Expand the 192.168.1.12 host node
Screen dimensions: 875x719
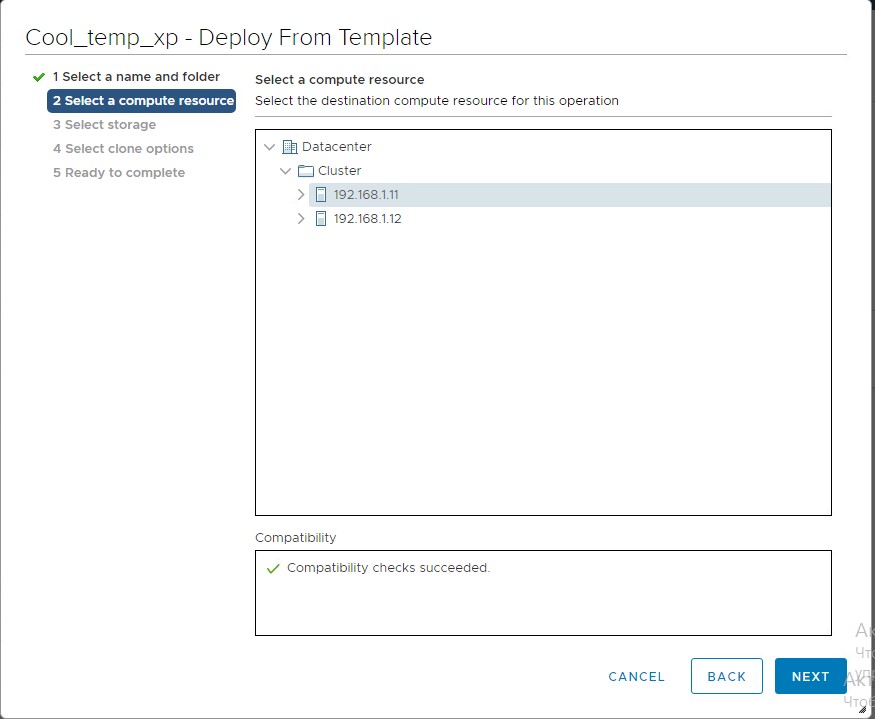tap(301, 219)
